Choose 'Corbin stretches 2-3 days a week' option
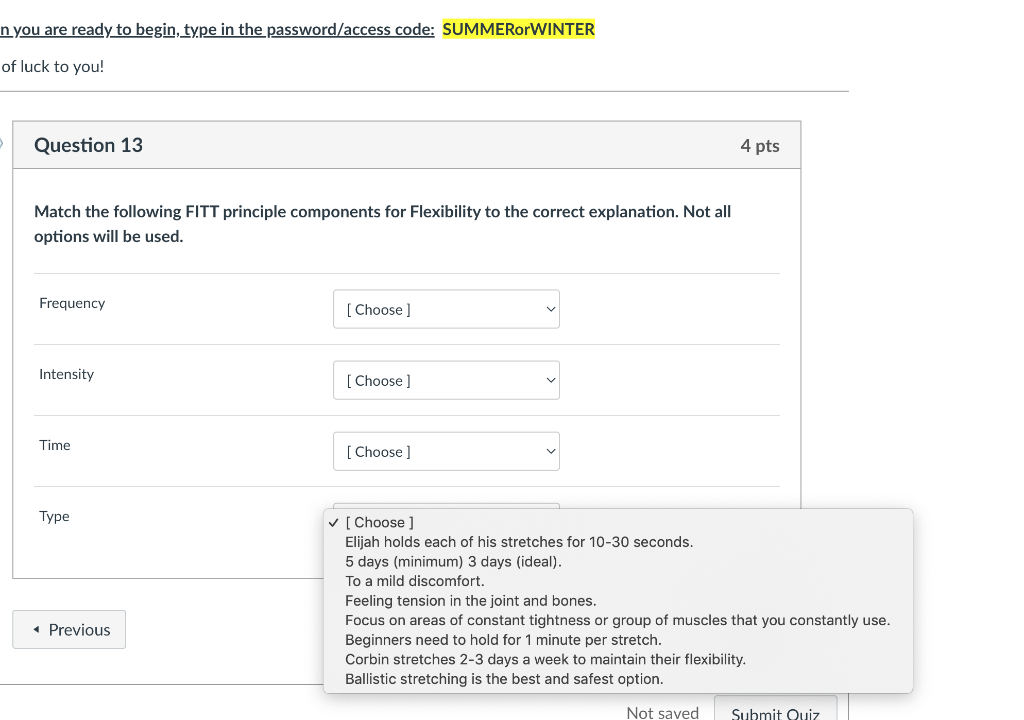Image resolution: width=1024 pixels, height=720 pixels. 545,659
